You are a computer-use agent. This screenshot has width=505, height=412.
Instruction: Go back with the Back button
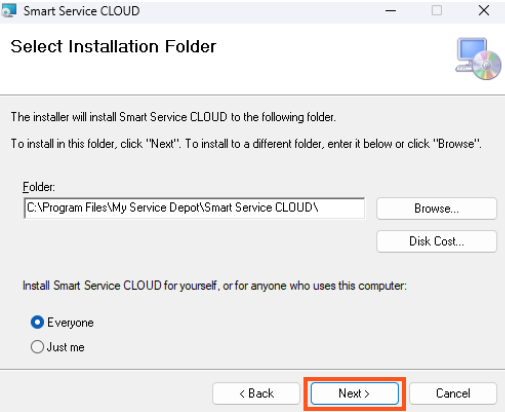pyautogui.click(x=256, y=393)
